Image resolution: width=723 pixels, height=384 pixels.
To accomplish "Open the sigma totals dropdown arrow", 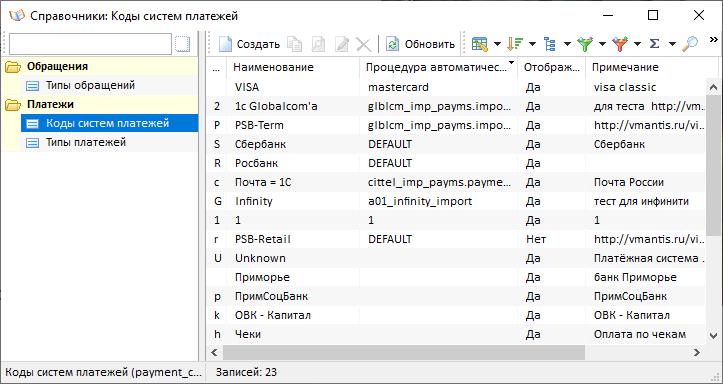I will coord(672,44).
